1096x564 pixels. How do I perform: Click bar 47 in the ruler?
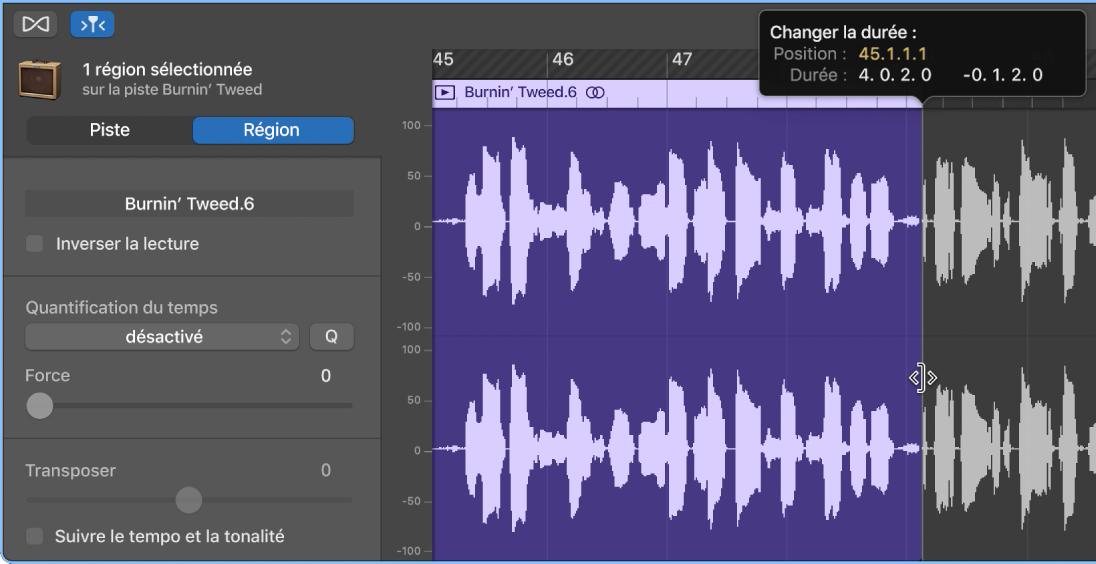point(682,60)
